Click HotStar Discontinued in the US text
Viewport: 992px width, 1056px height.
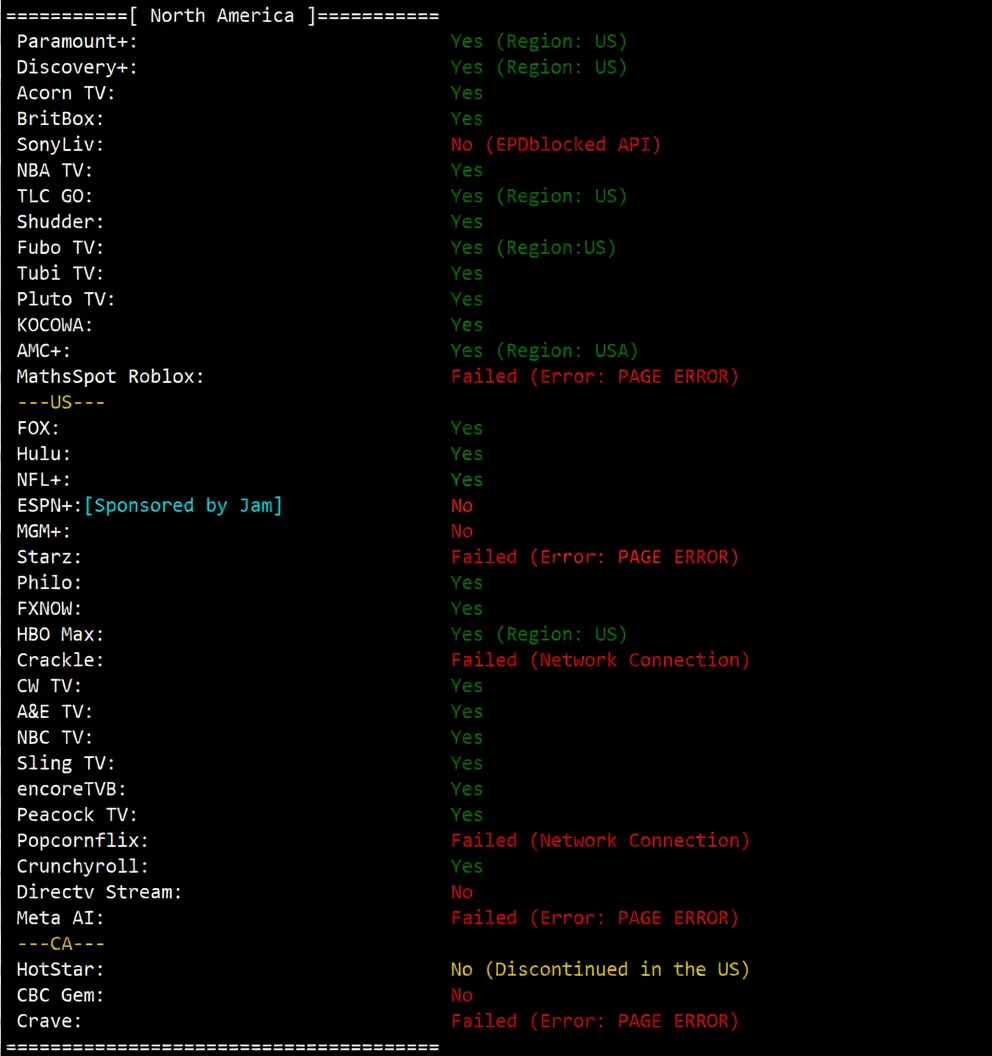[x=600, y=970]
